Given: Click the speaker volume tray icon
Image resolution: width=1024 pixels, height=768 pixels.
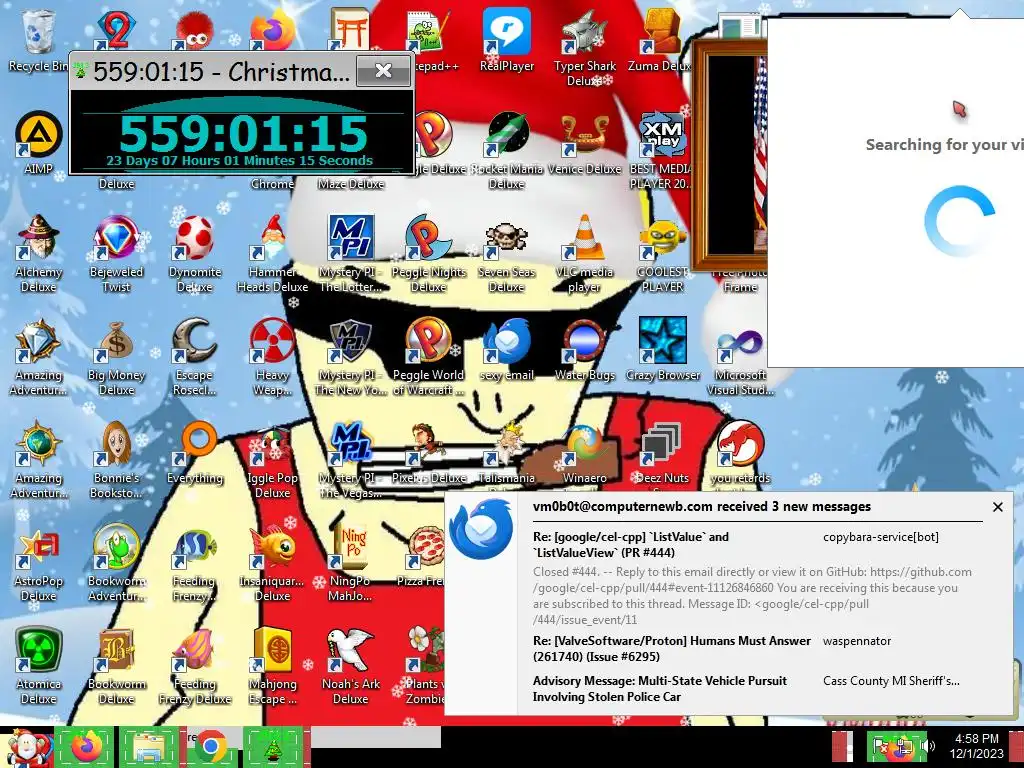Looking at the screenshot, I should [927, 746].
